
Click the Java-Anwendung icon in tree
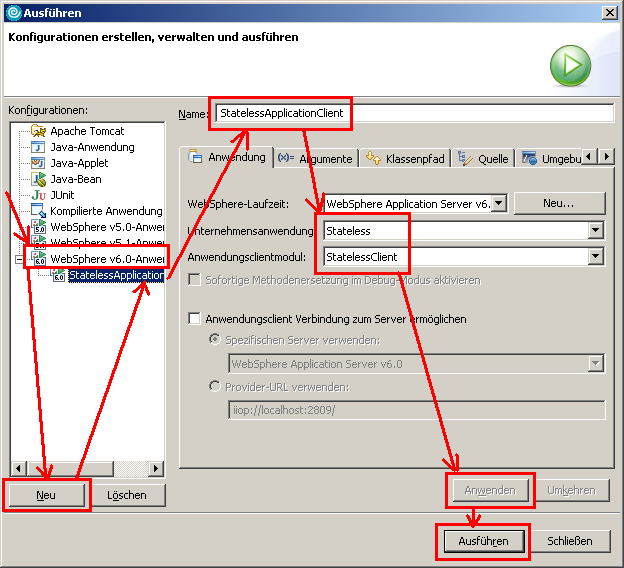[x=38, y=147]
